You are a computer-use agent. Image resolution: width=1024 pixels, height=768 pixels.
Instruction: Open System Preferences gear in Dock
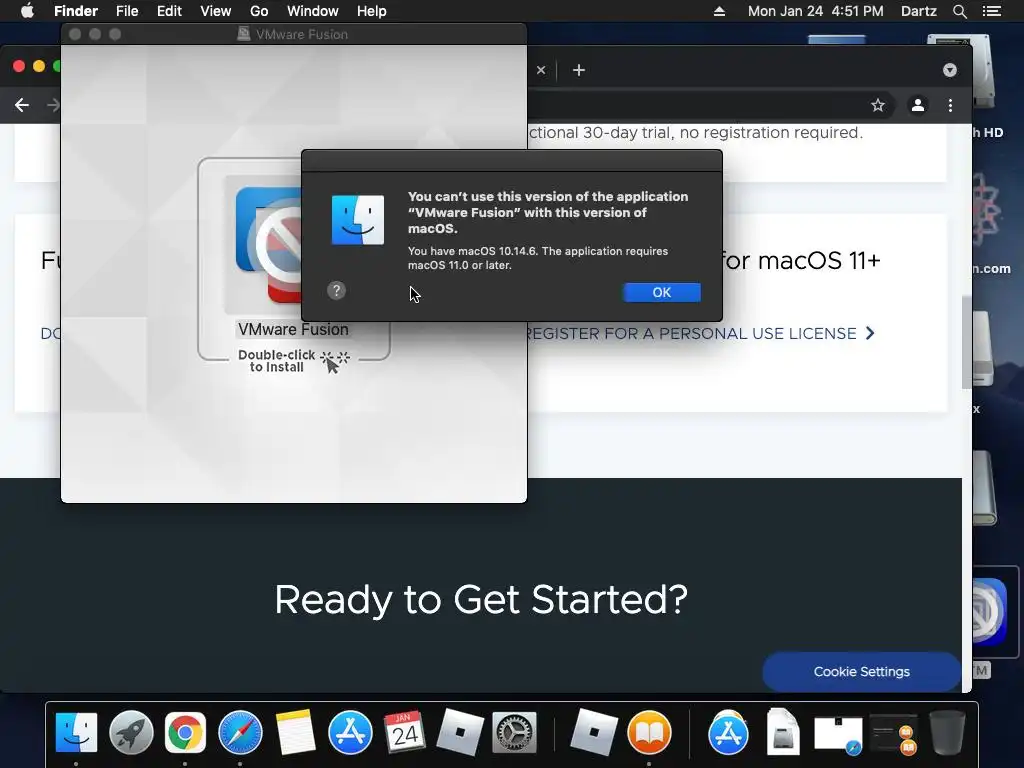coord(515,732)
